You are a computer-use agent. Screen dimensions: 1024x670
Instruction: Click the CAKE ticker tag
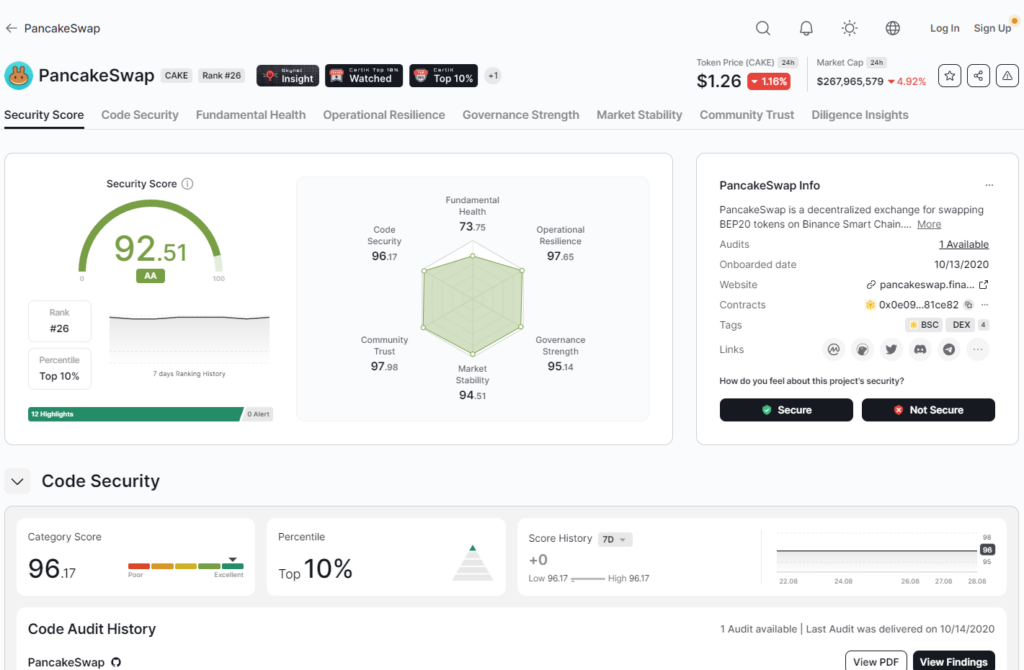(176, 76)
